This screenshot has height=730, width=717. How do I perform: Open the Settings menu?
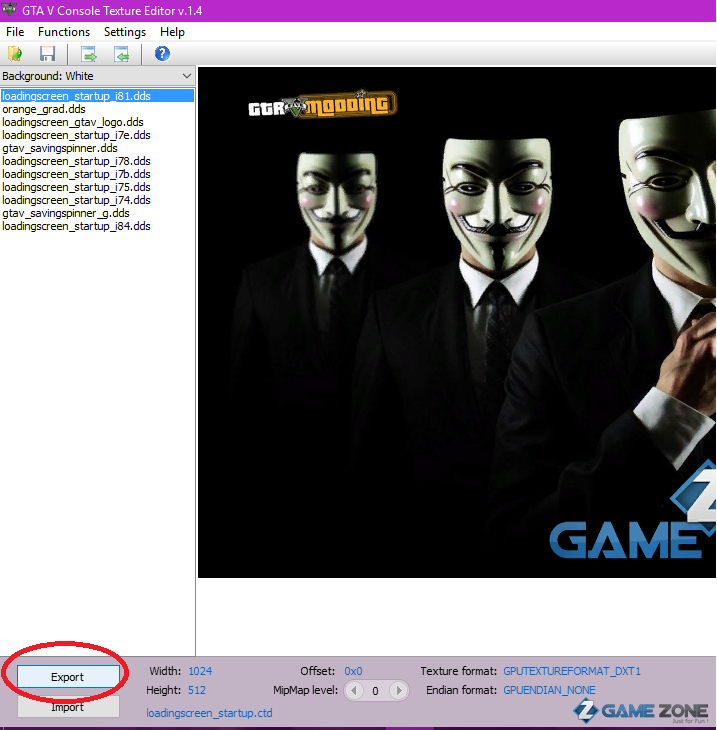[x=125, y=32]
